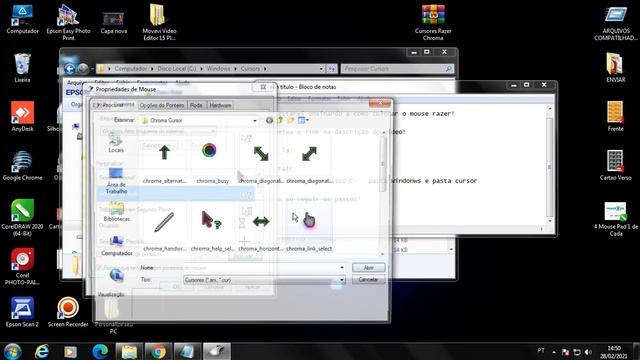This screenshot has height=360, width=640.
Task: Open the Google Chrome desktop shortcut
Action: (22, 166)
